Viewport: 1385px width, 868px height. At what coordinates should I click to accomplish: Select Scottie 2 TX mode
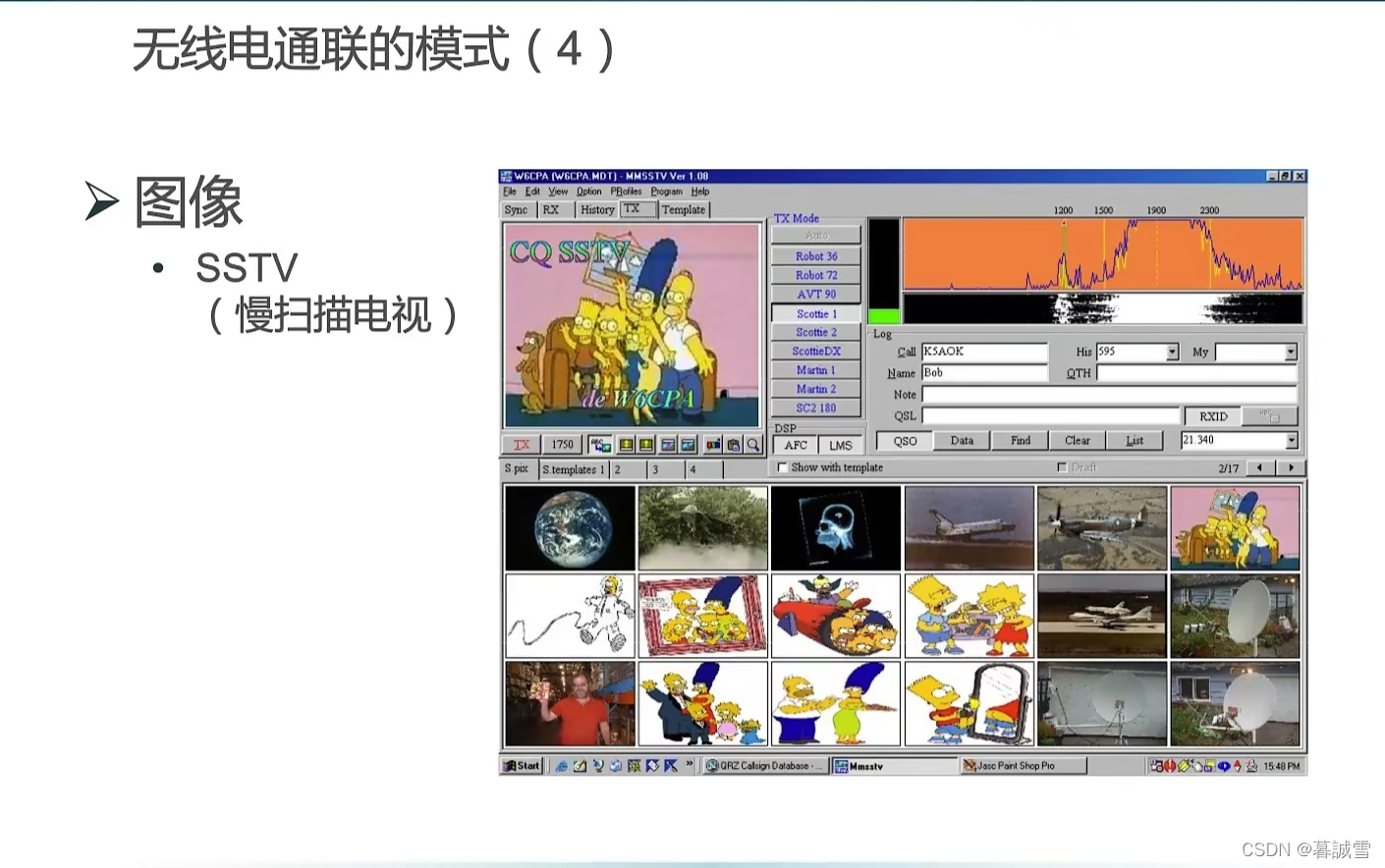click(x=816, y=332)
